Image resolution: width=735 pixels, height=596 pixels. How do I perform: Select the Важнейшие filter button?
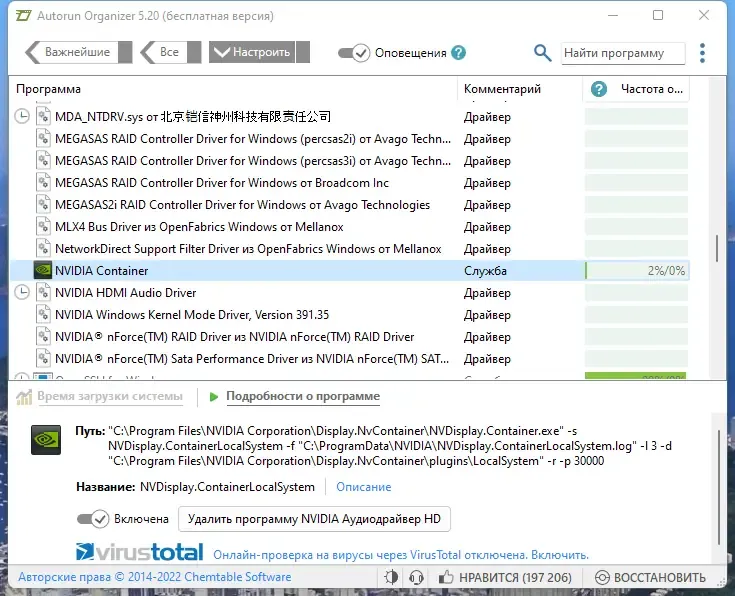[x=71, y=52]
